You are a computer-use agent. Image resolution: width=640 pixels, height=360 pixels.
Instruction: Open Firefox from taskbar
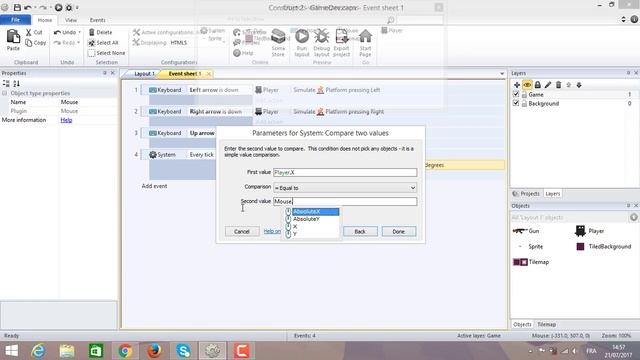coord(154,351)
